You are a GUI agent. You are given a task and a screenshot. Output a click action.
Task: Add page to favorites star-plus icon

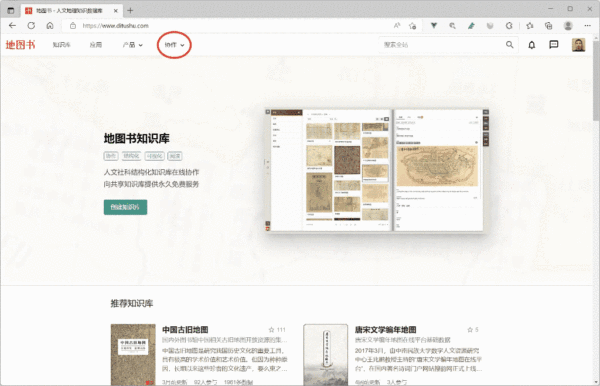[412, 26]
